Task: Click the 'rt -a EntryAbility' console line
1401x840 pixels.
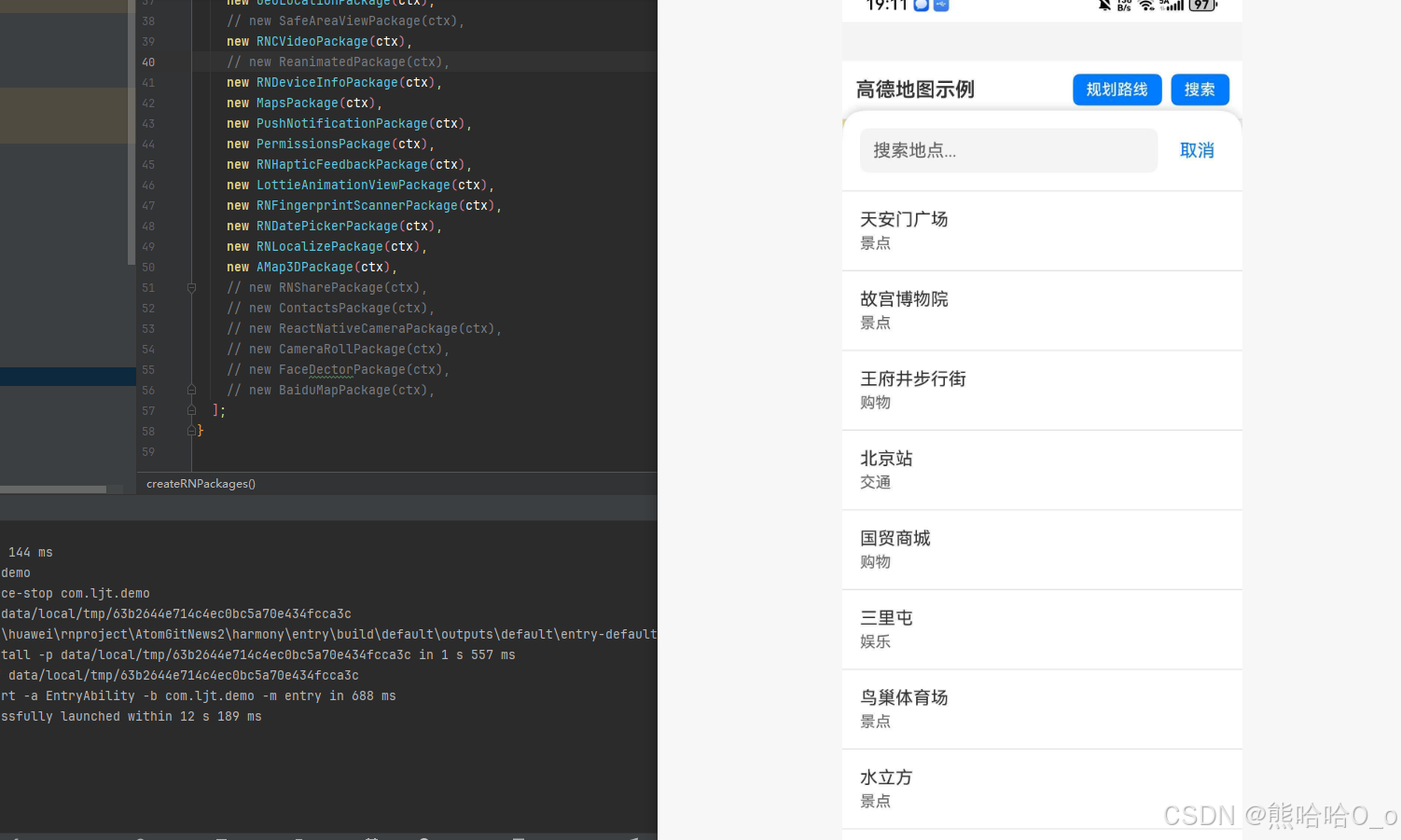Action: pos(198,696)
